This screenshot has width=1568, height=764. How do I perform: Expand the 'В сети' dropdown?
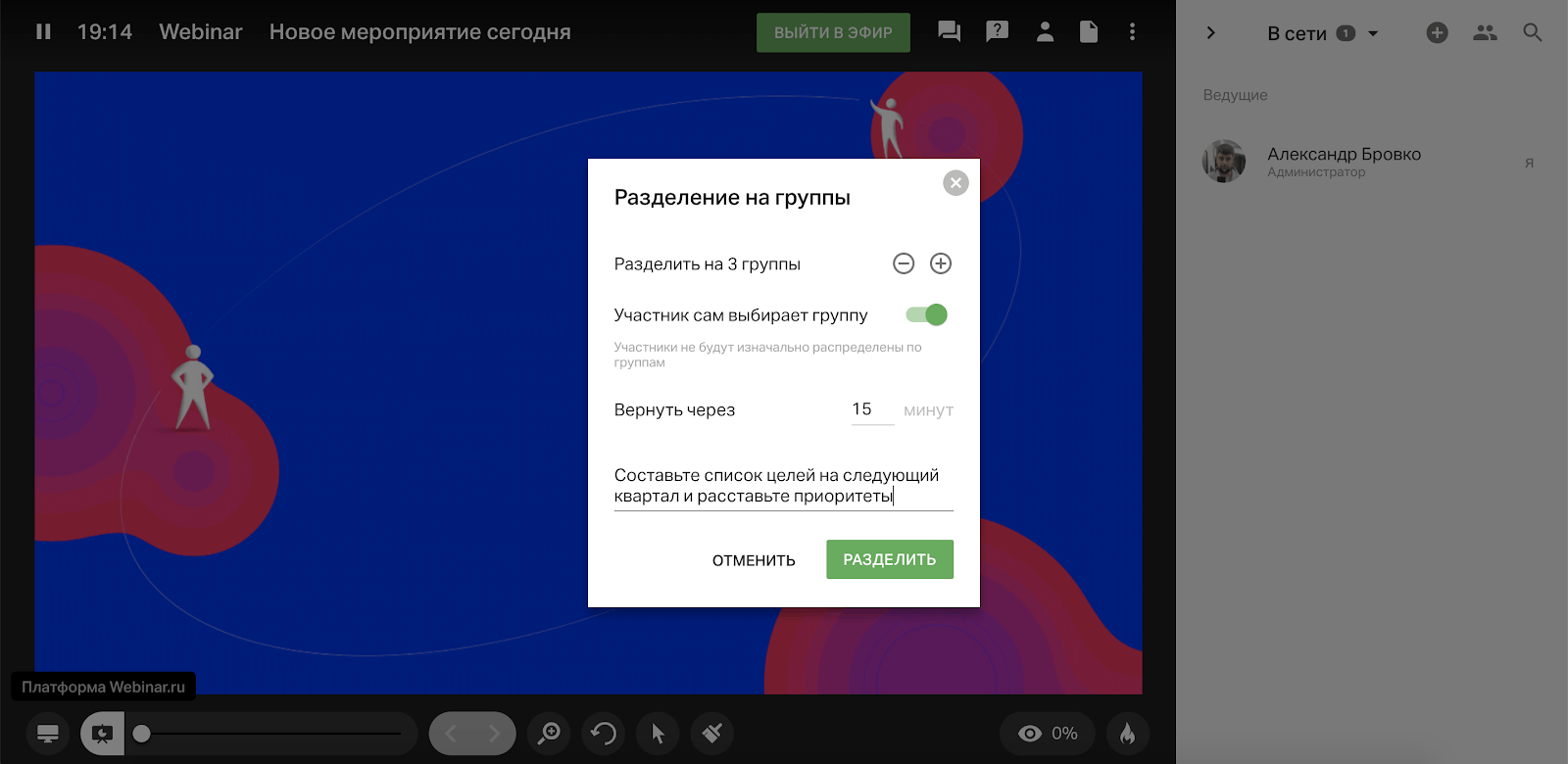tap(1373, 33)
